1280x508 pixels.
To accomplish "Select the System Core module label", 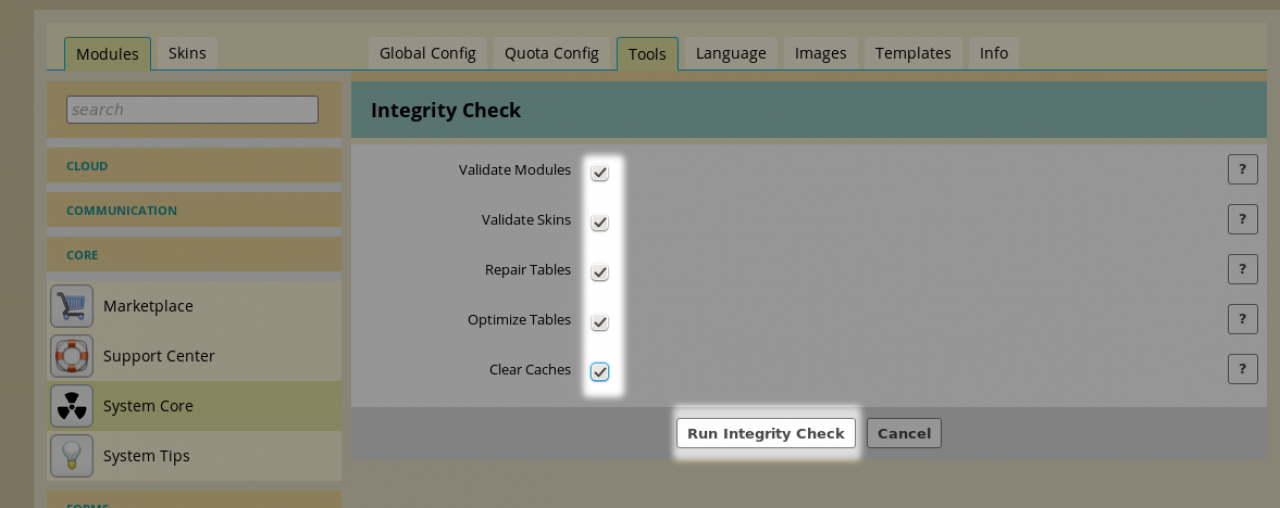I will [x=148, y=406].
